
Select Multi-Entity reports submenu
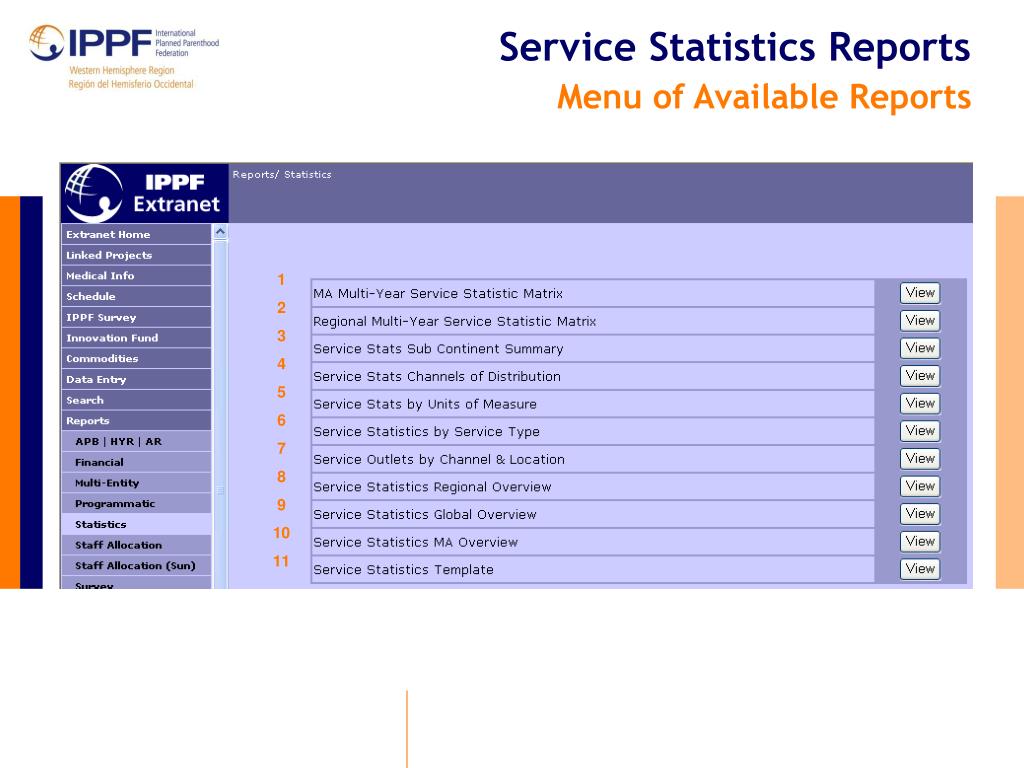click(x=136, y=483)
